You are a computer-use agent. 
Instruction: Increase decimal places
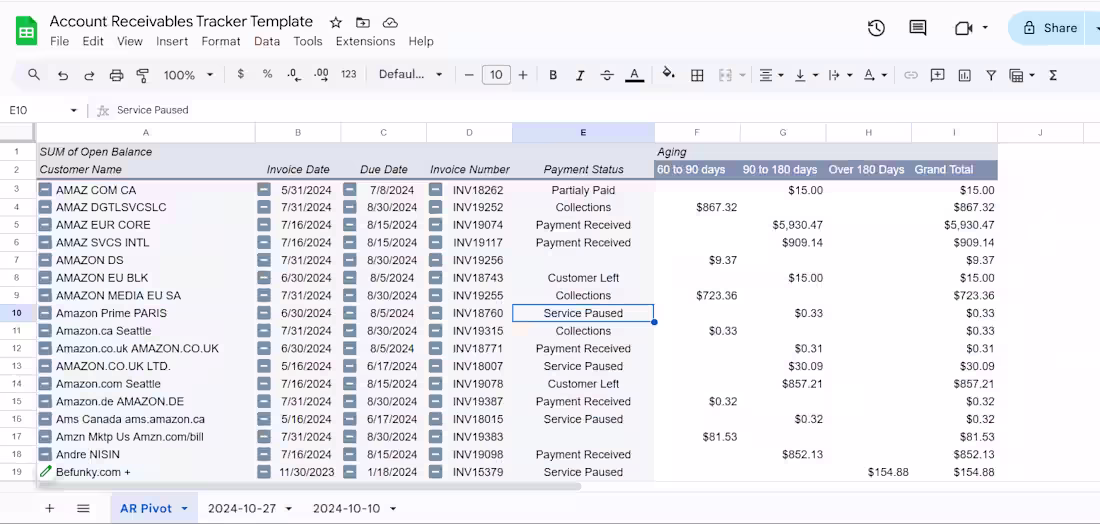coord(321,74)
